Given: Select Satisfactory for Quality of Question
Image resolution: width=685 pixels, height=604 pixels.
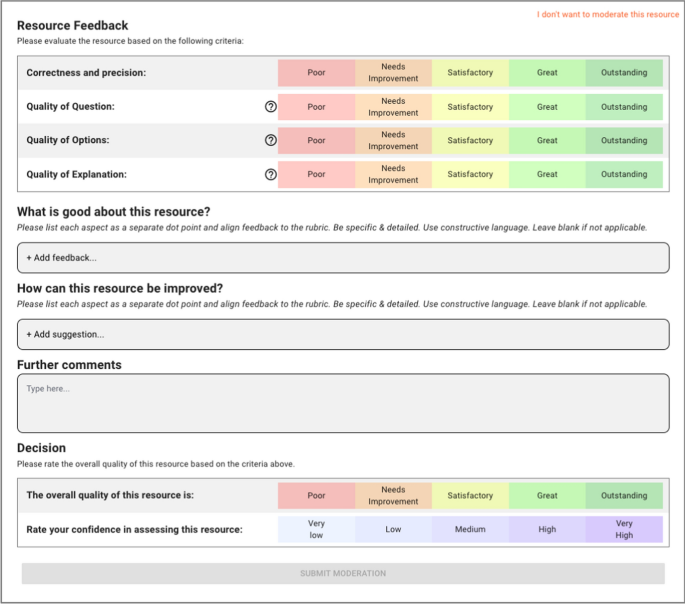Looking at the screenshot, I should (470, 107).
